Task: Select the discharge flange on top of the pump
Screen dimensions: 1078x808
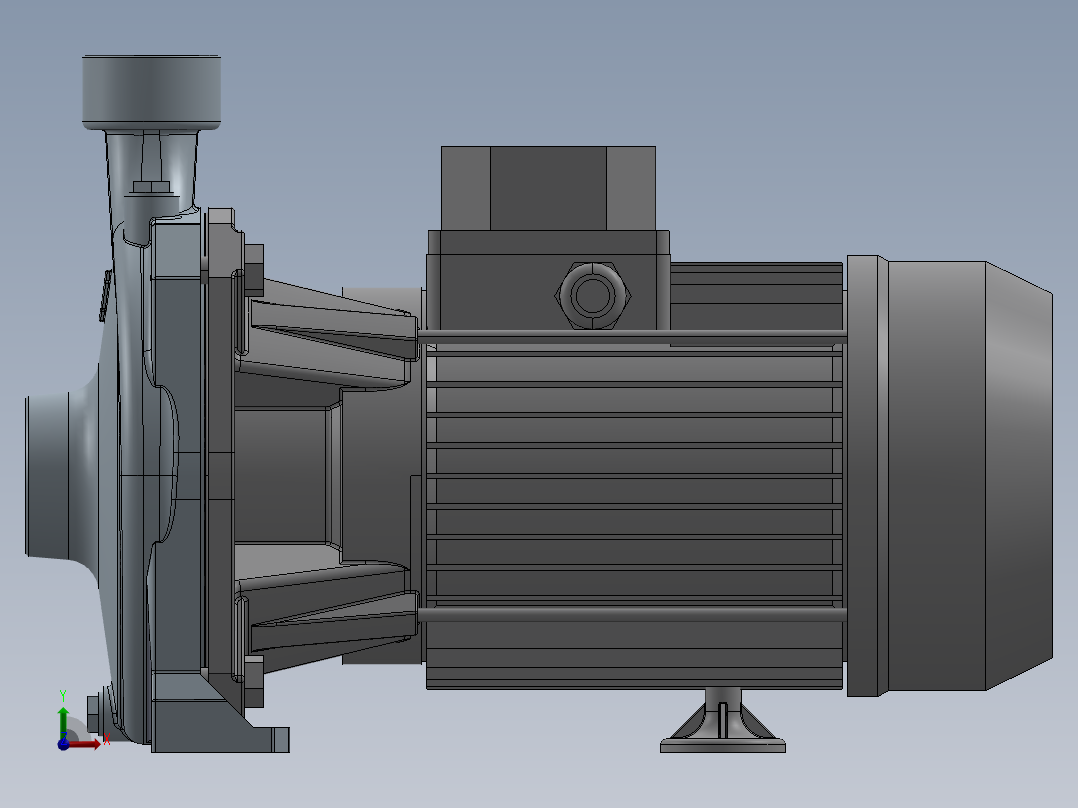Action: click(x=151, y=92)
